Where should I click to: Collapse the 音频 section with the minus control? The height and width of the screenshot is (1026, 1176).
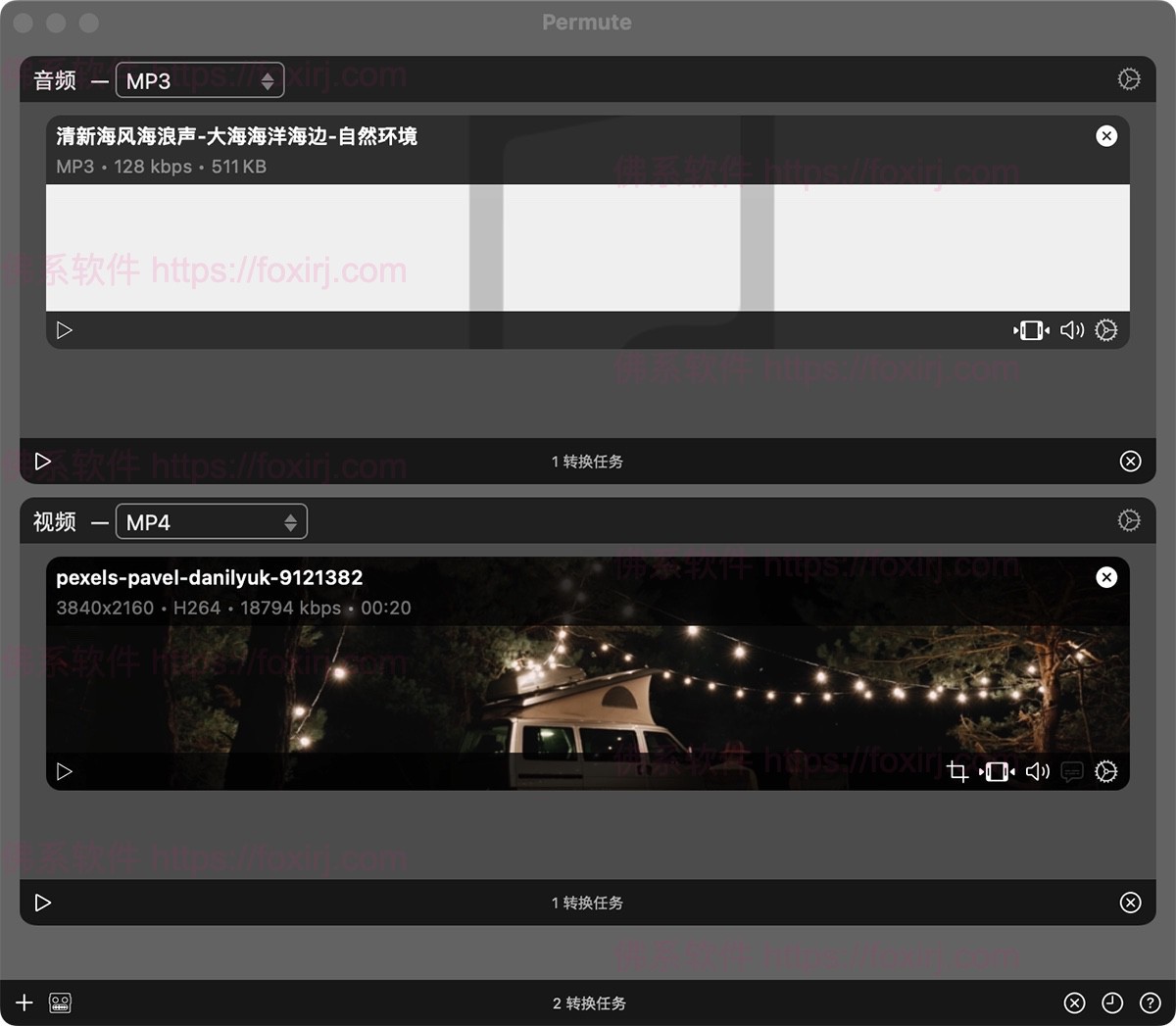pyautogui.click(x=99, y=81)
